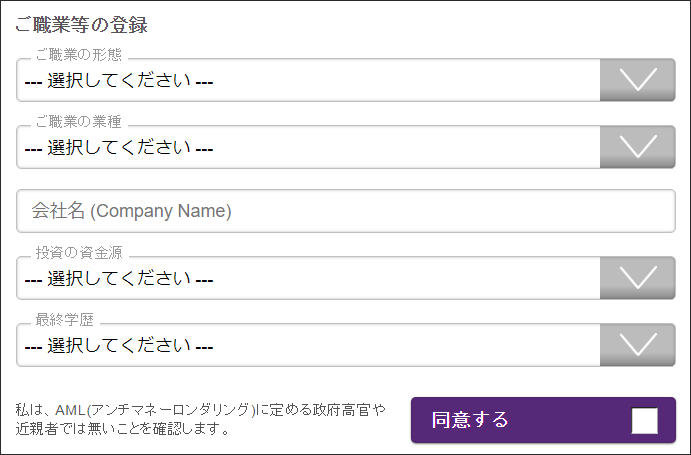Tick the white checkbox inside 同意する
691x455 pixels.
tap(644, 421)
